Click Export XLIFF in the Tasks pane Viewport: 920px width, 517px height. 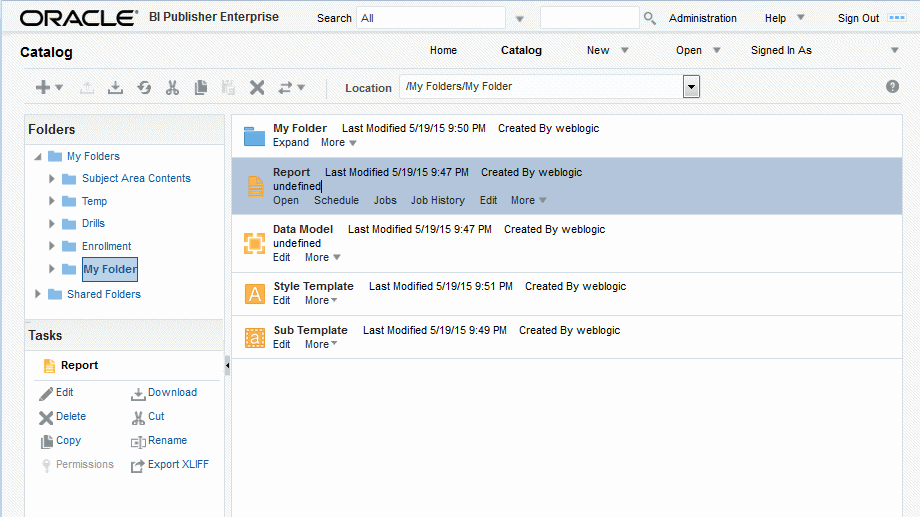coord(178,464)
